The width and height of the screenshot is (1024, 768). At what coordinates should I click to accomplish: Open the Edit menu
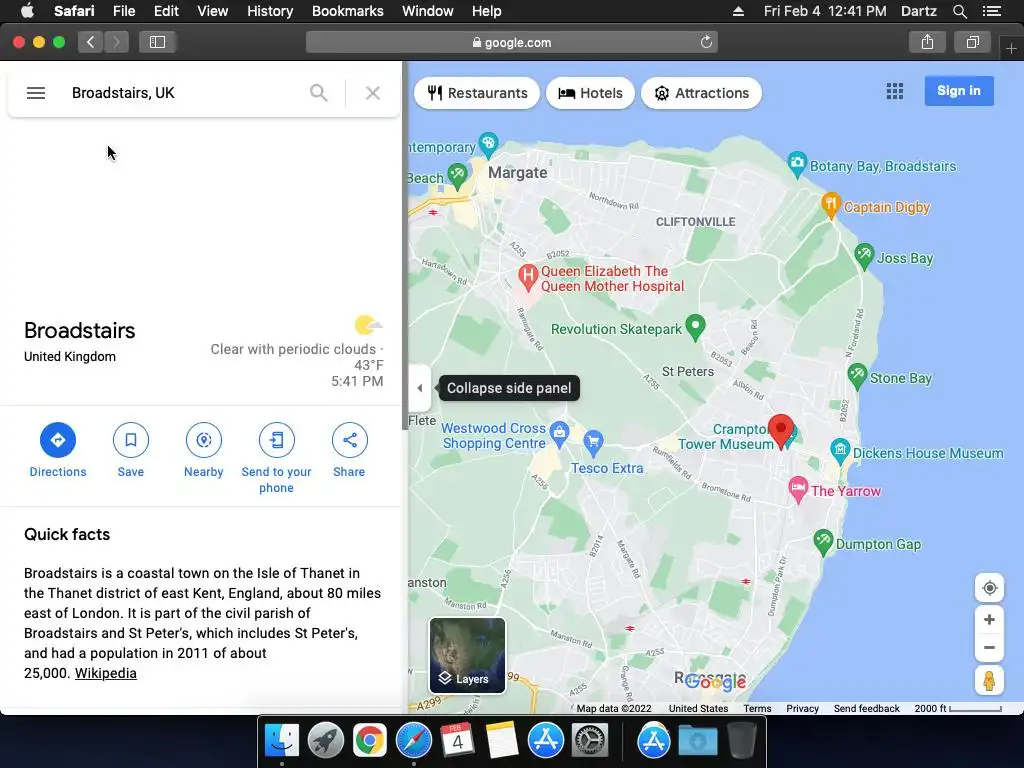pyautogui.click(x=166, y=11)
